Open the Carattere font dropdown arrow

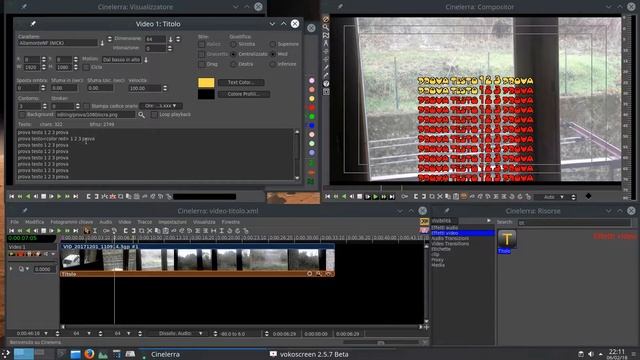pyautogui.click(x=102, y=43)
